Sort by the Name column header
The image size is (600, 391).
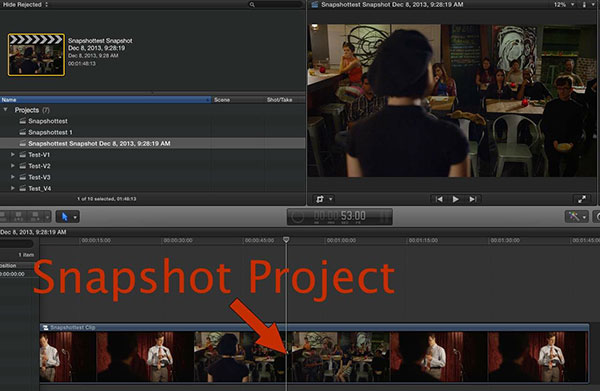pyautogui.click(x=105, y=100)
